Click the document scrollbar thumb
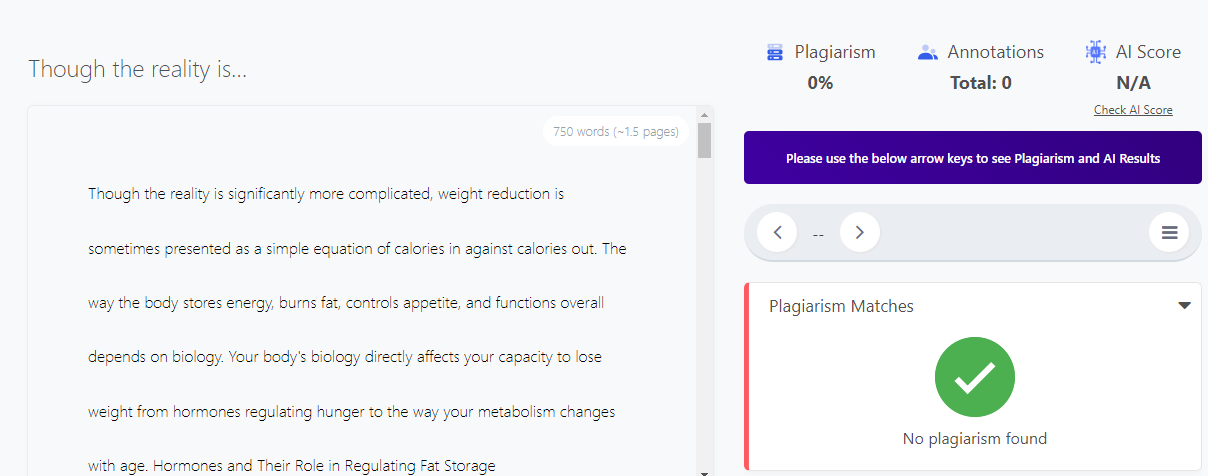1208x476 pixels. click(x=705, y=140)
